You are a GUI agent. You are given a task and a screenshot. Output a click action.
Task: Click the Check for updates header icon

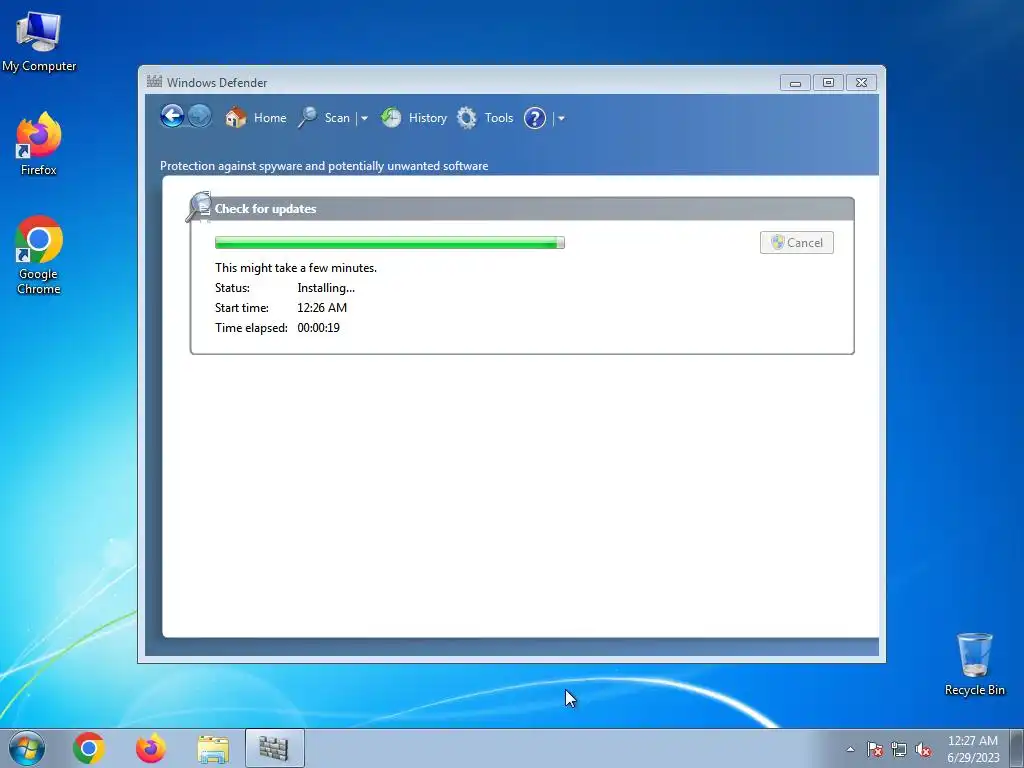coord(199,207)
